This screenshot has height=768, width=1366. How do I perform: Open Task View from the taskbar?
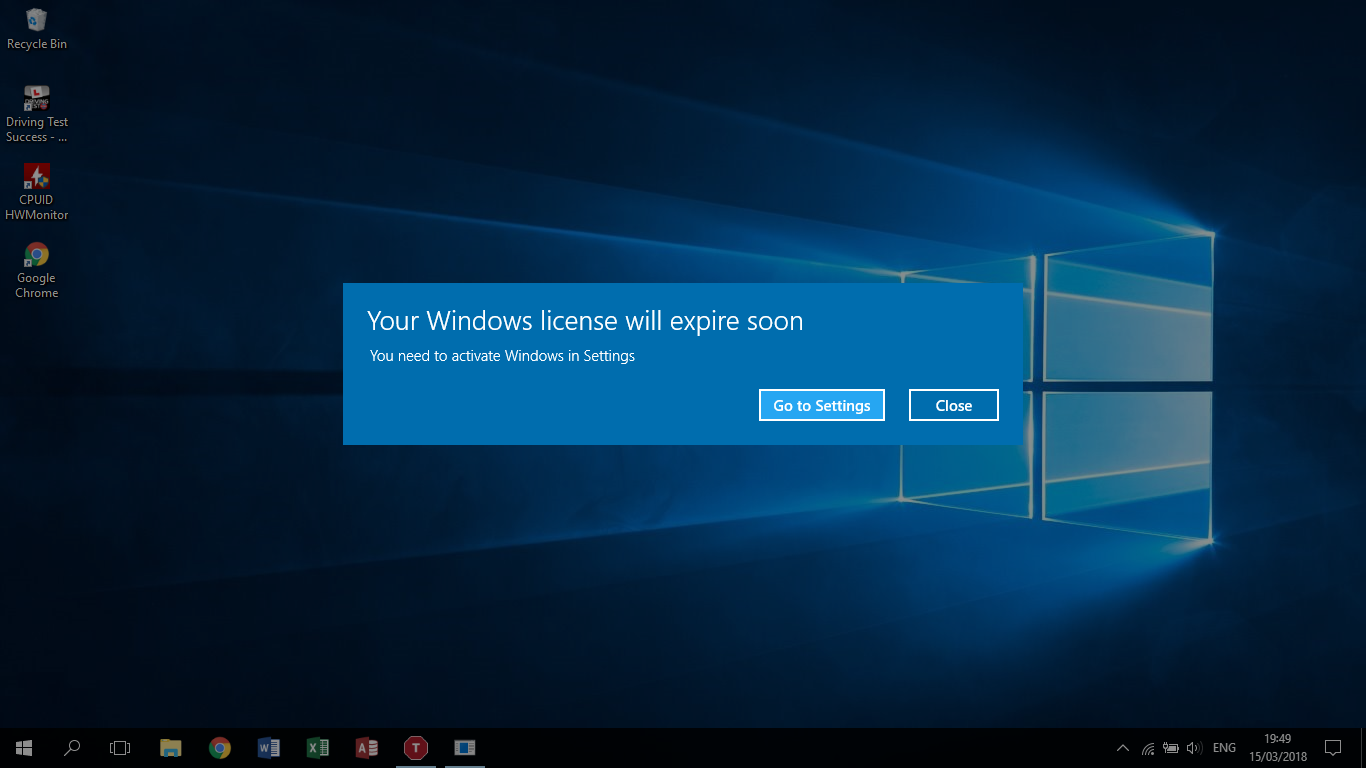(120, 747)
